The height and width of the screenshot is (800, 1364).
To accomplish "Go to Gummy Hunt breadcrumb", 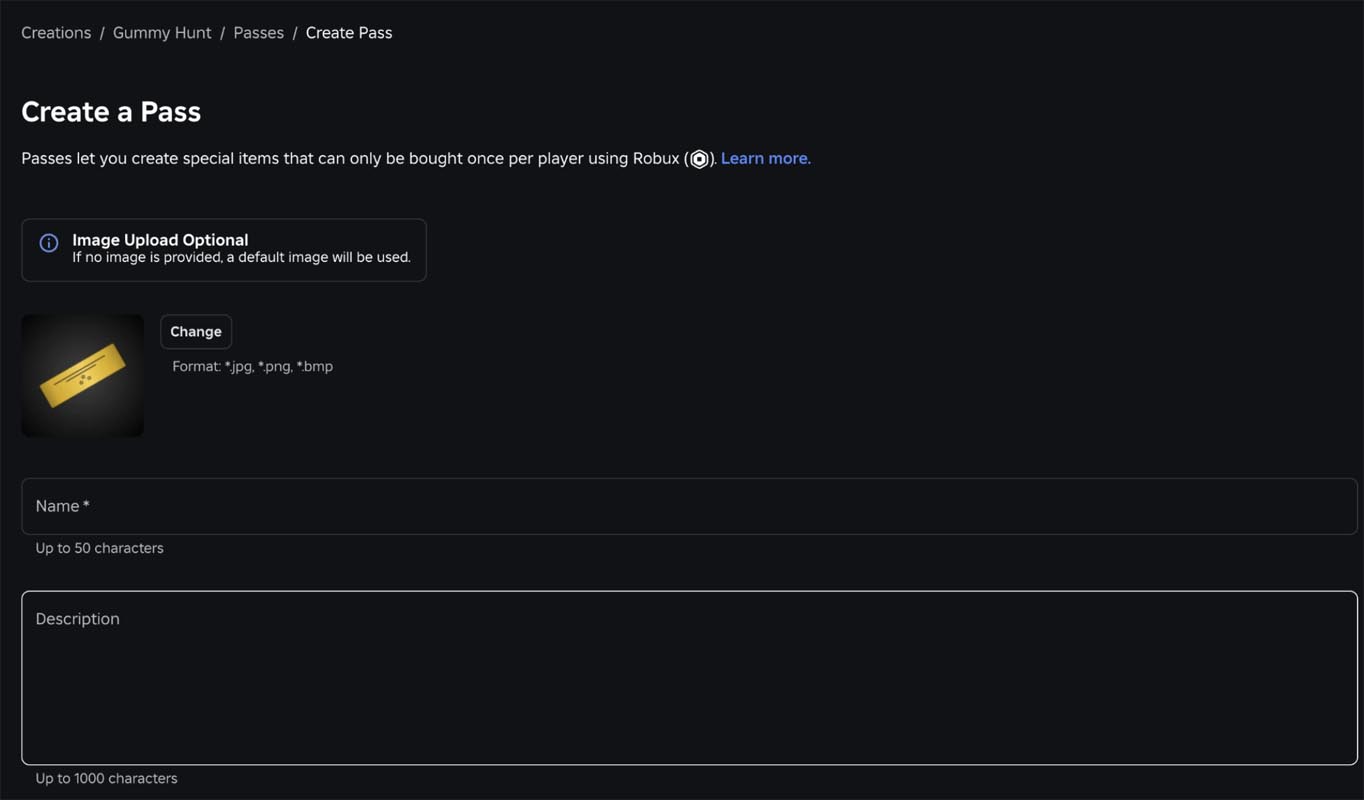I will [x=162, y=33].
